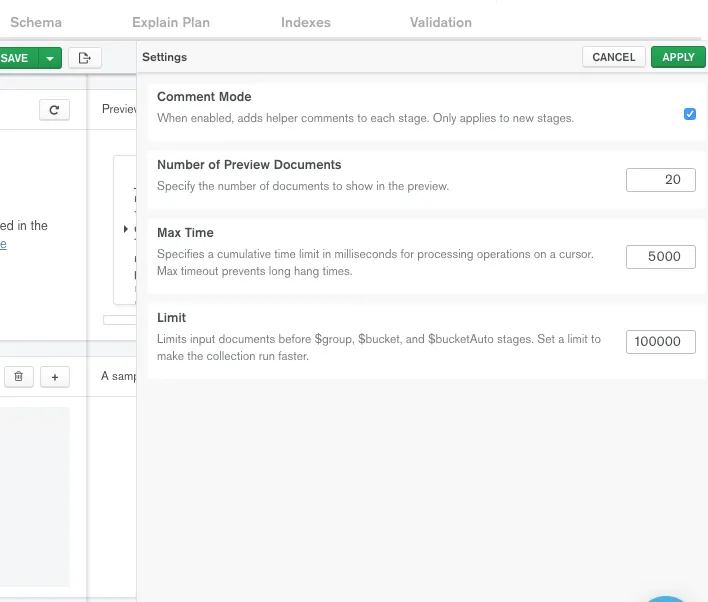The image size is (708, 602).
Task: Open the Save dropdown arrow
Action: coord(50,58)
